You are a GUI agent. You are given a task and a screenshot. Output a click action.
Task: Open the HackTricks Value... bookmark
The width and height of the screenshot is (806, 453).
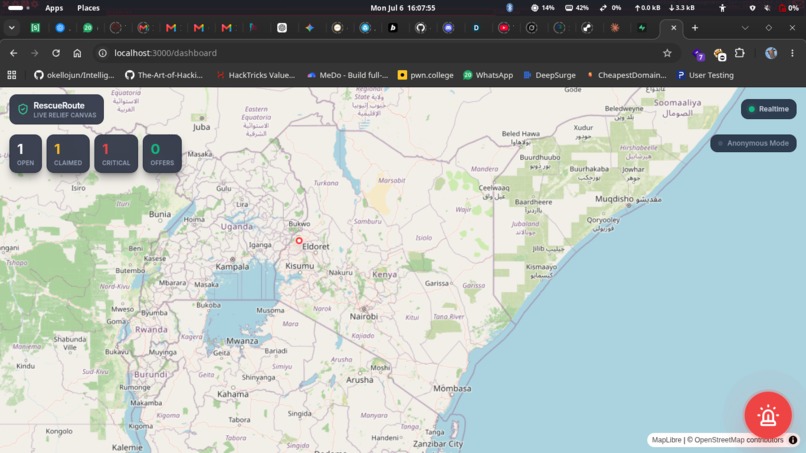(x=256, y=75)
